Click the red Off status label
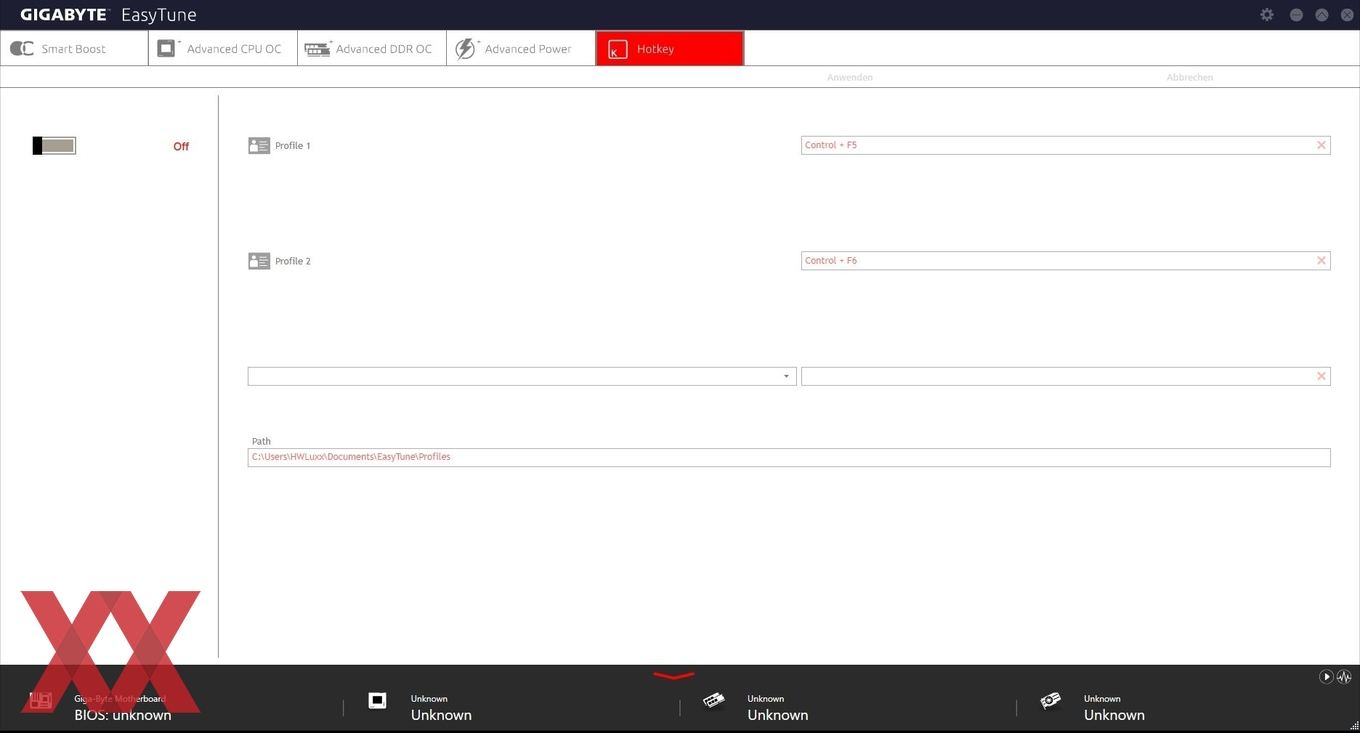 coord(181,146)
